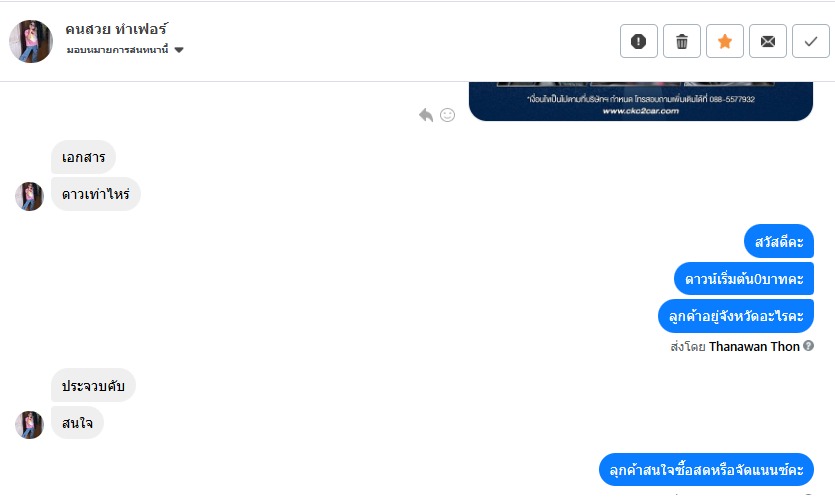Mark conversation done with checkmark button

pos(811,41)
